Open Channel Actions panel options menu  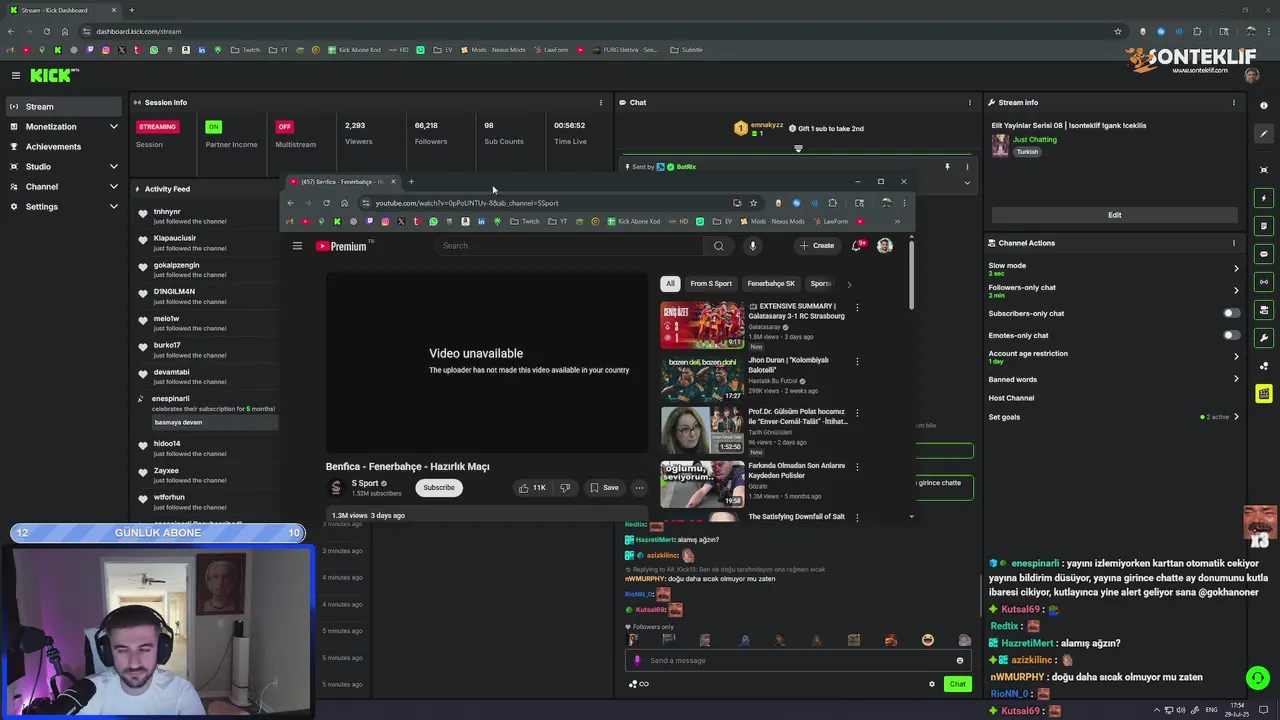click(1234, 243)
